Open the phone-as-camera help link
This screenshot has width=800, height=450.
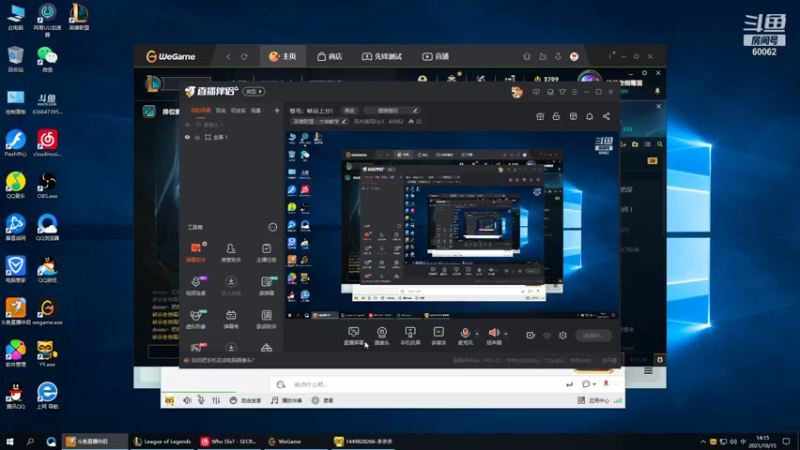click(222, 360)
